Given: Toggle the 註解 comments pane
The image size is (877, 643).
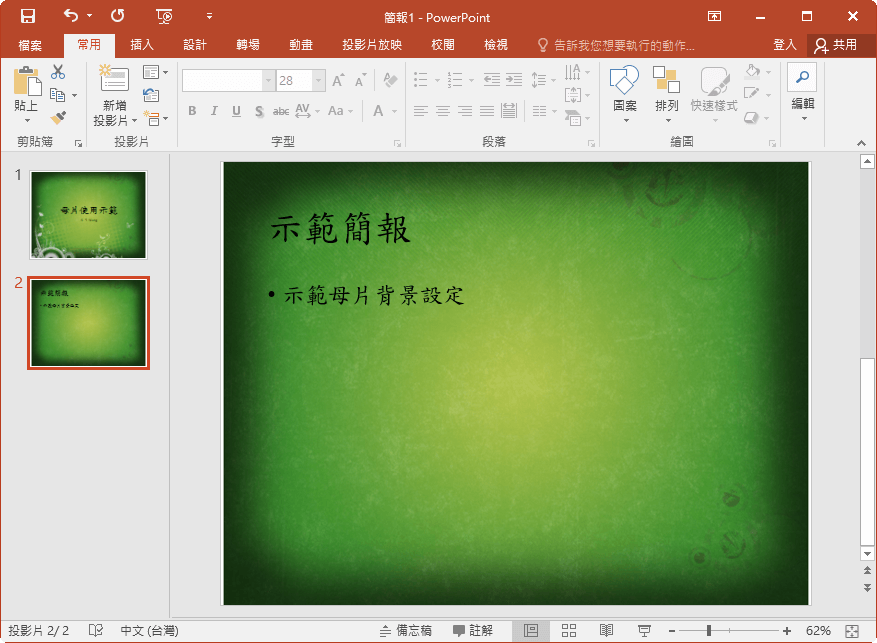Looking at the screenshot, I should click(473, 631).
